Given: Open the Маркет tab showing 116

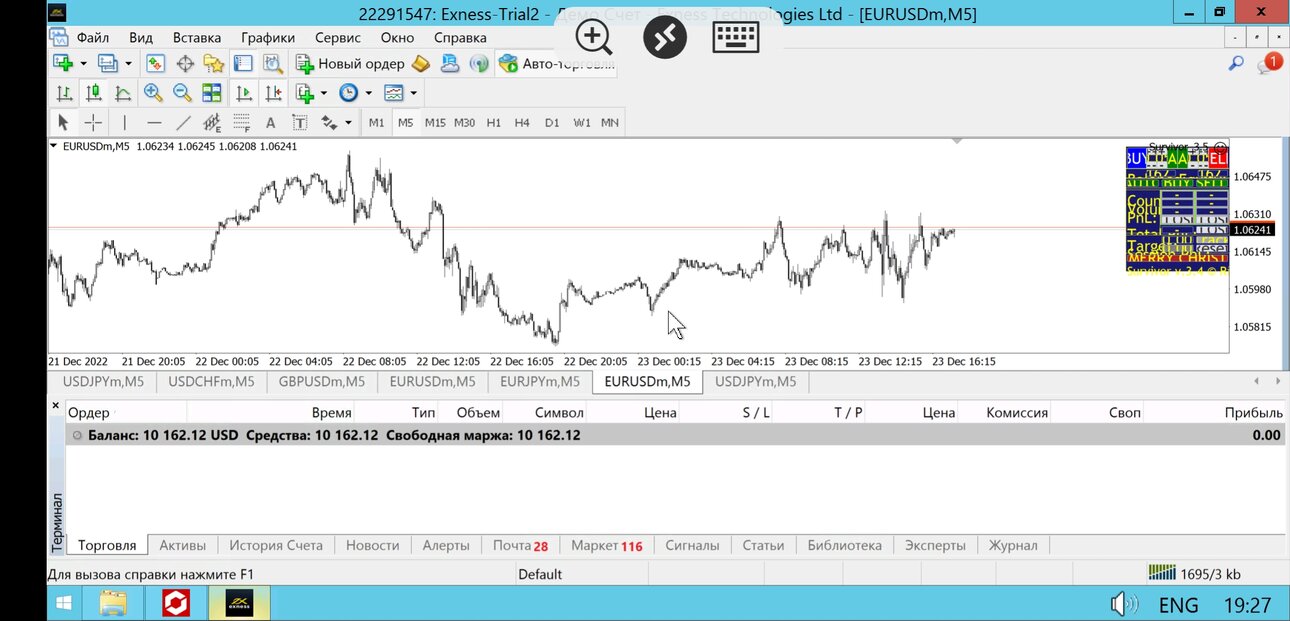Looking at the screenshot, I should 607,545.
